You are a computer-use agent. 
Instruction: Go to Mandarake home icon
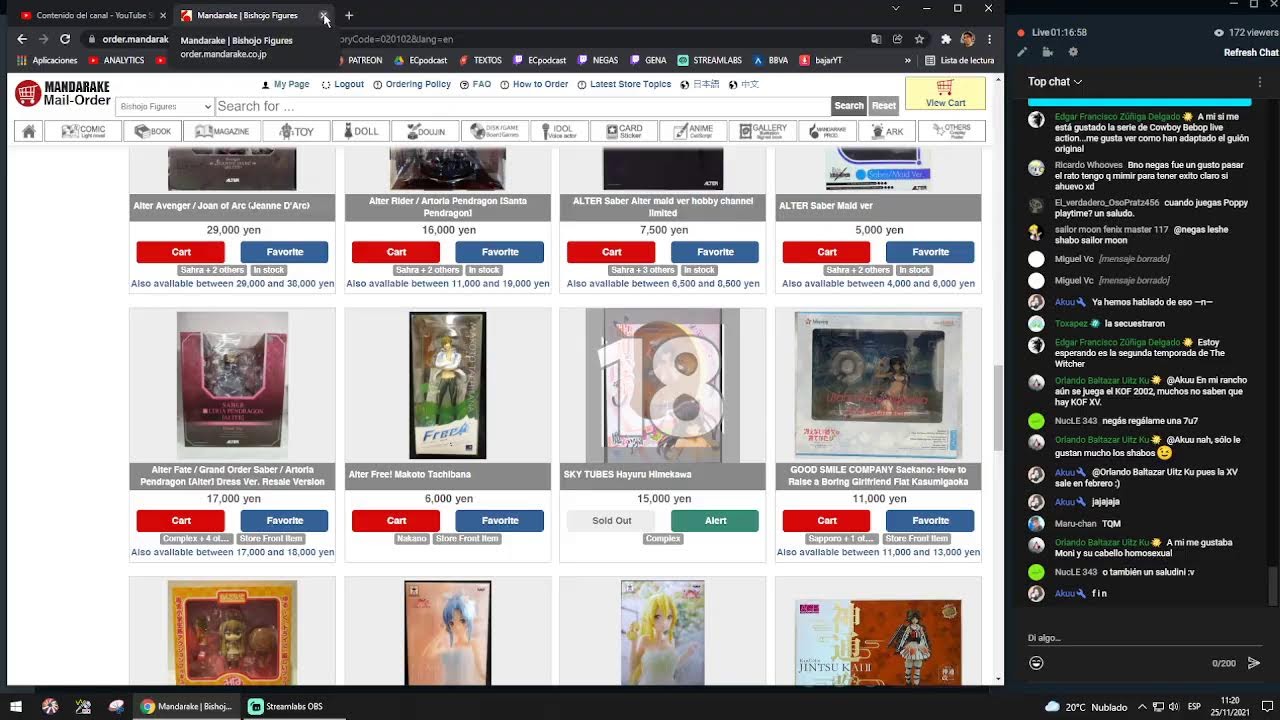point(29,131)
